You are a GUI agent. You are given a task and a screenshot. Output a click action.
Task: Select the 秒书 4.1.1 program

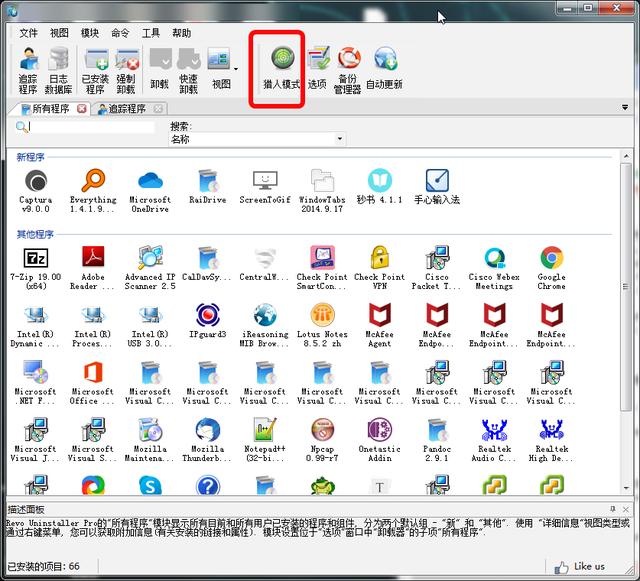[380, 187]
